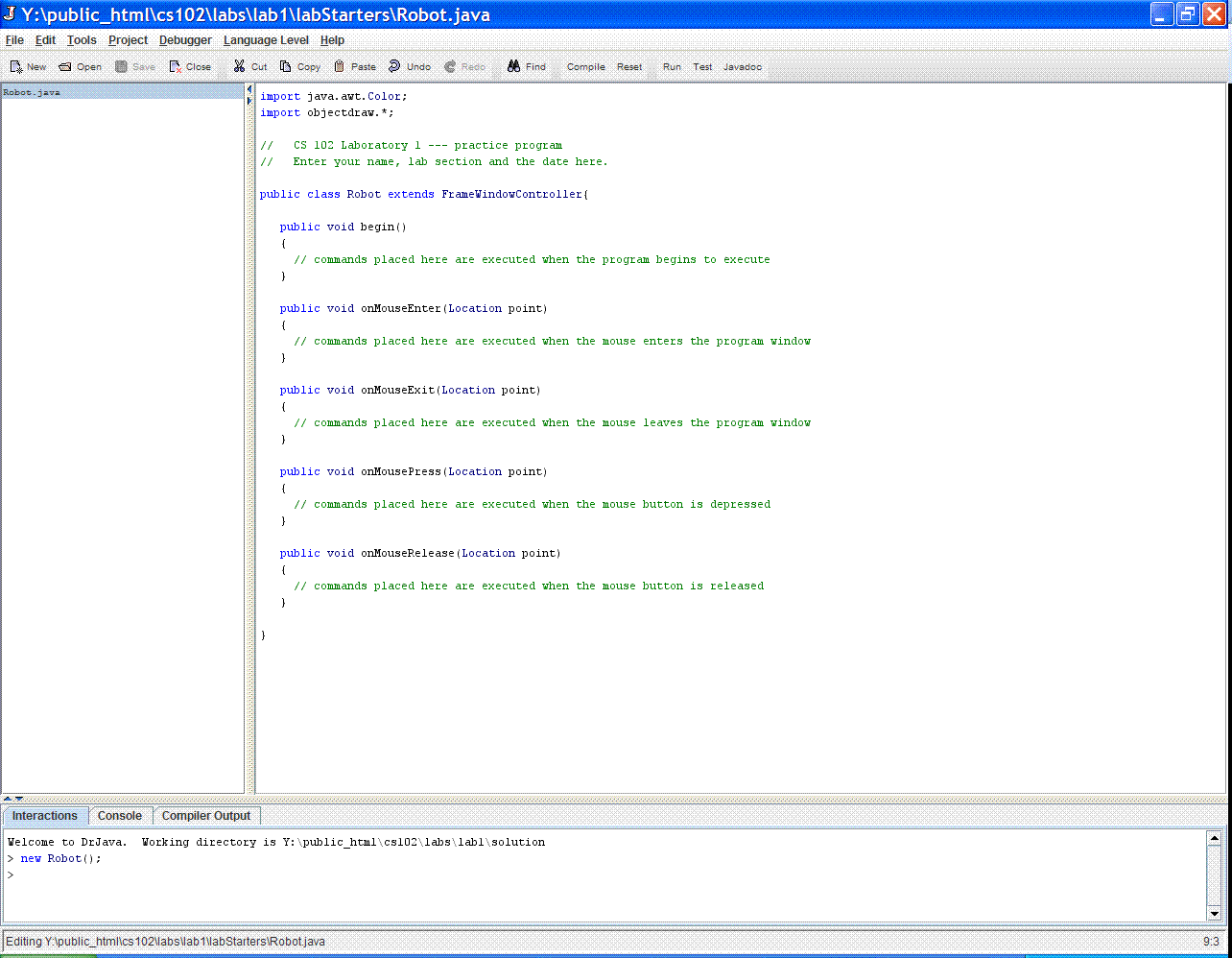Viewport: 1232px width, 958px height.
Task: Click the 'import objectdraw.*;' line
Action: (327, 112)
